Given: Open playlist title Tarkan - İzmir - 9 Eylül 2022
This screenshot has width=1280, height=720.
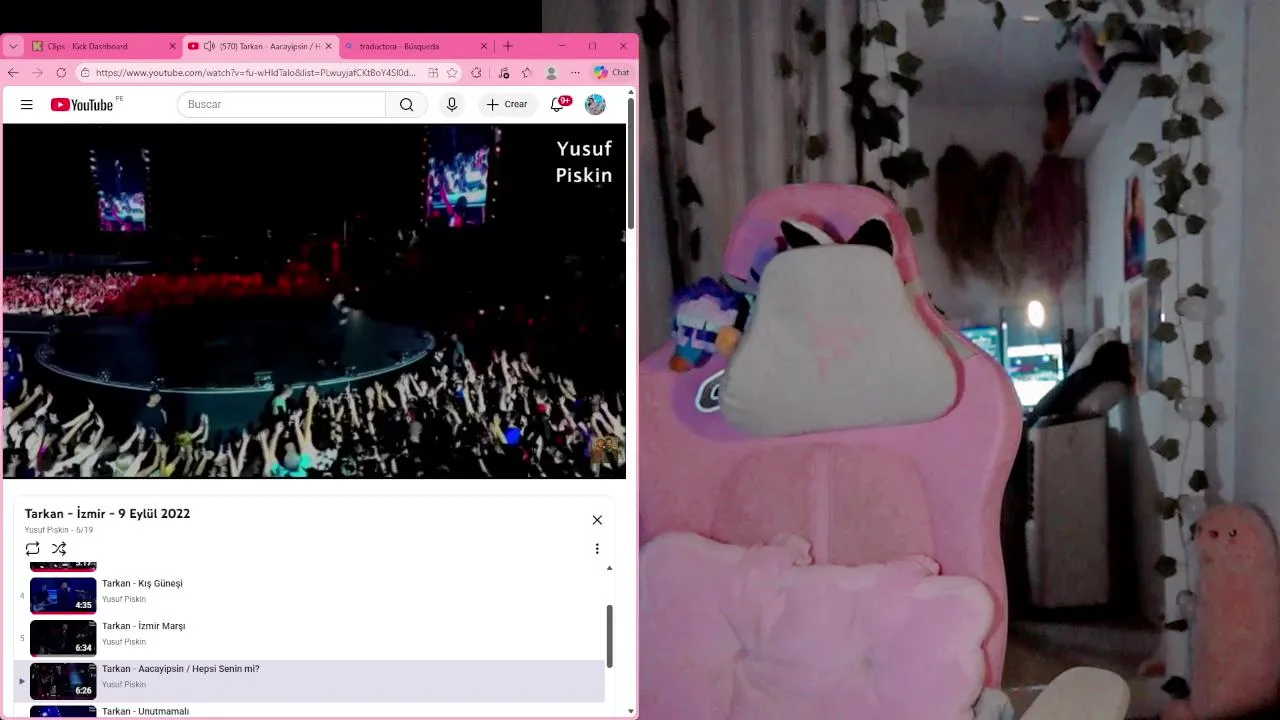Looking at the screenshot, I should click(107, 514).
